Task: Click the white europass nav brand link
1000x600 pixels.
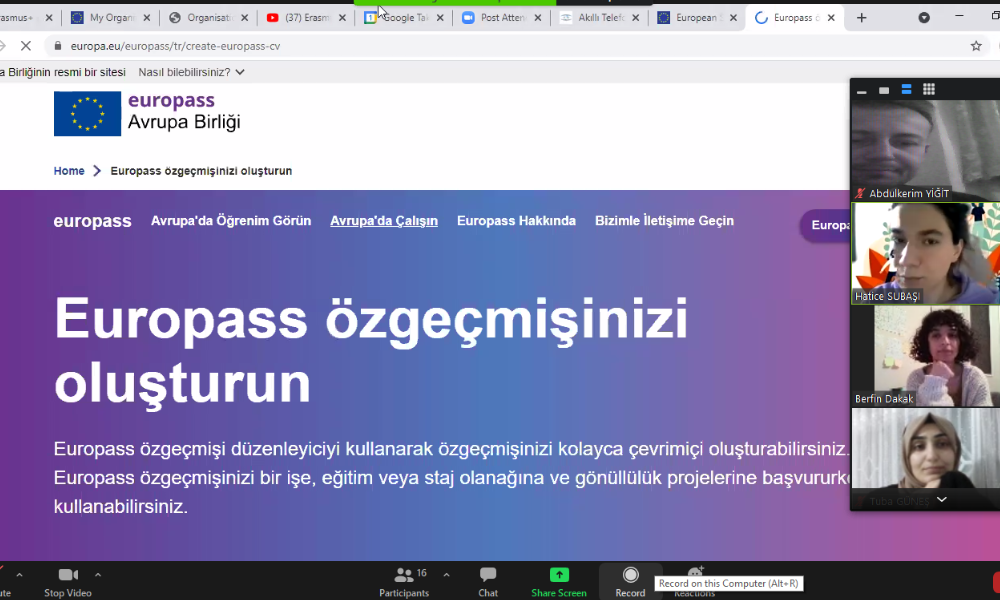Action: coord(92,221)
